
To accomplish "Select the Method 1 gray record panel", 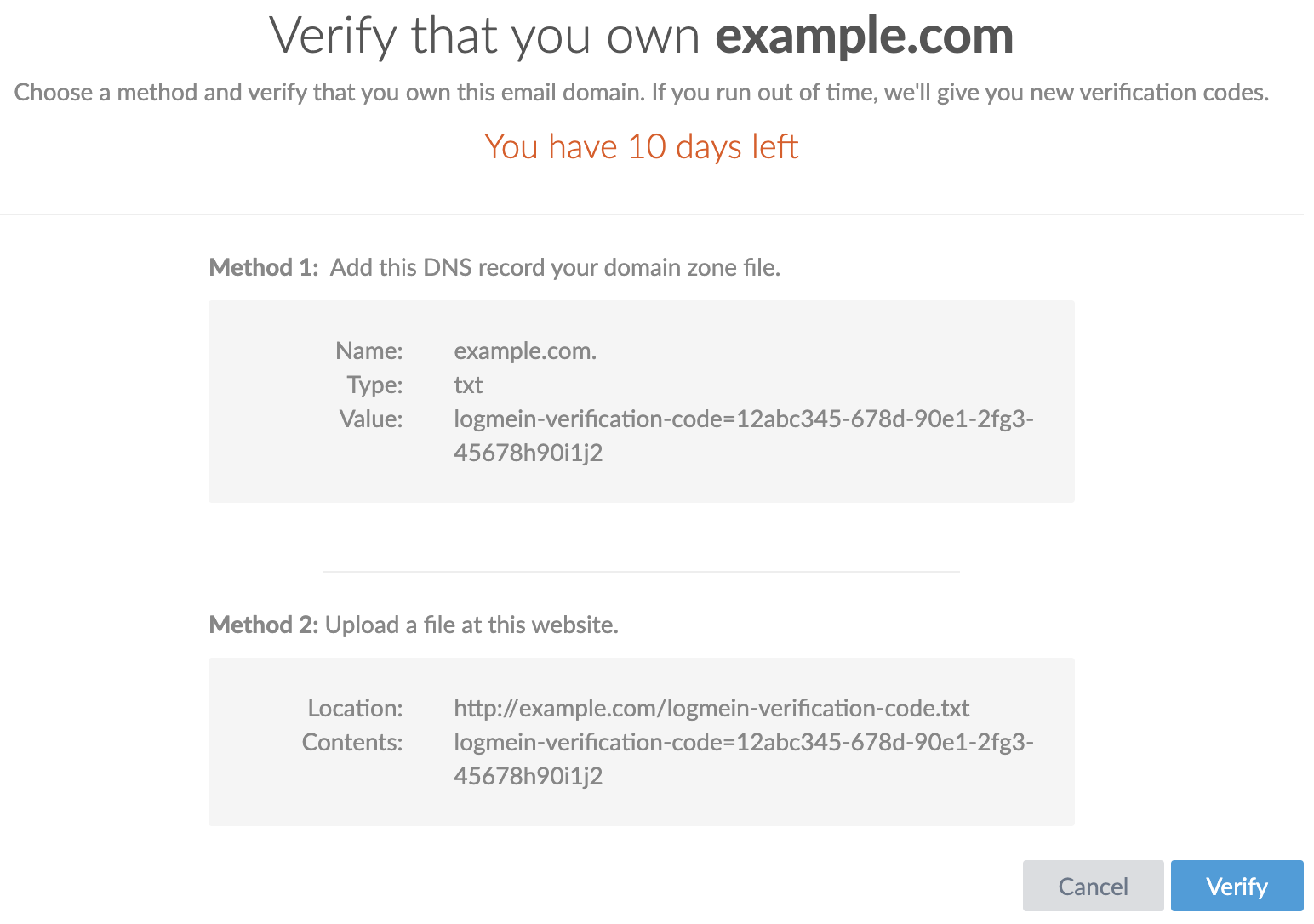I will click(x=641, y=401).
